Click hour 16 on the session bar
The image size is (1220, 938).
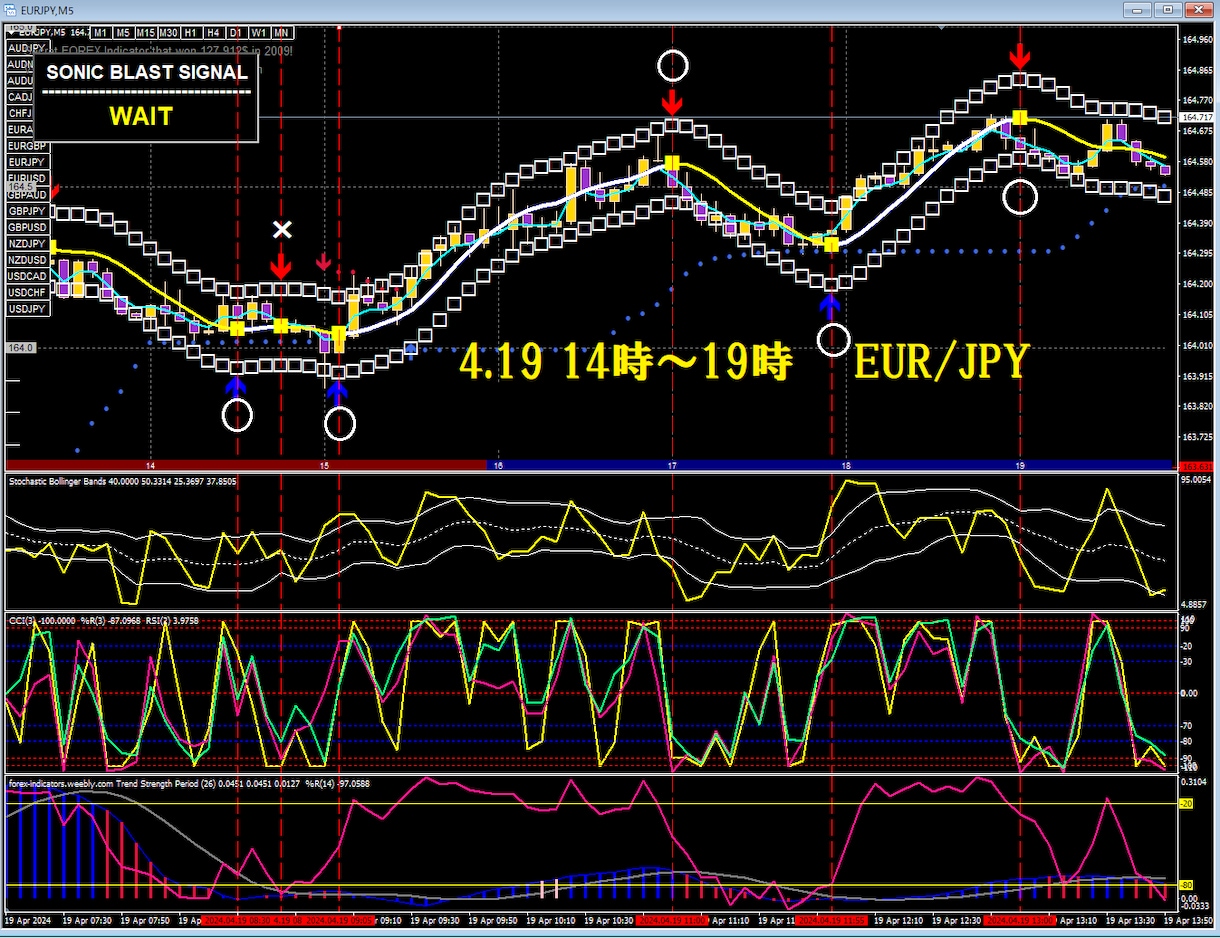pyautogui.click(x=498, y=466)
